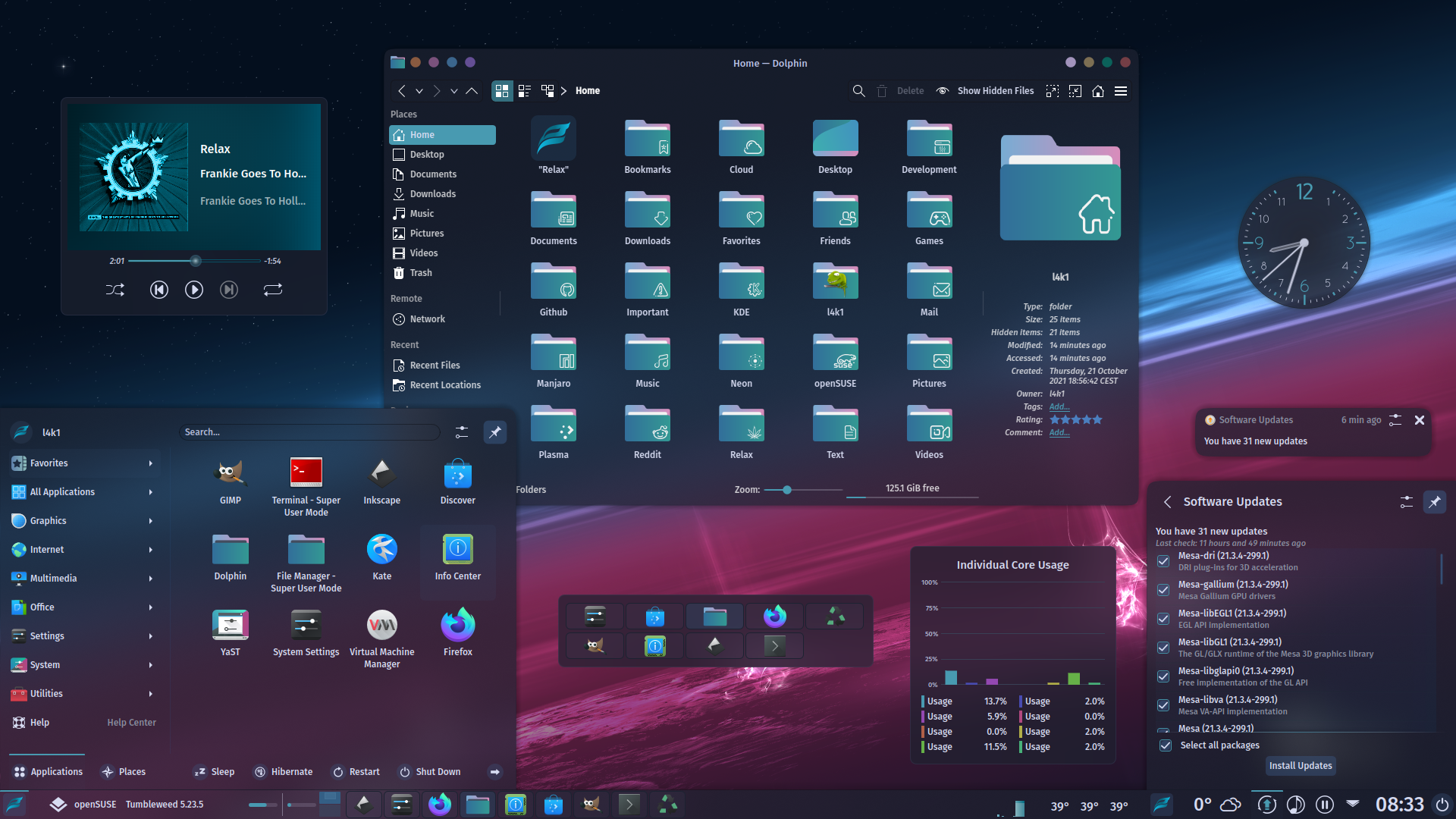Select Trash in Dolphin Places panel
This screenshot has height=819, width=1456.
pos(442,273)
